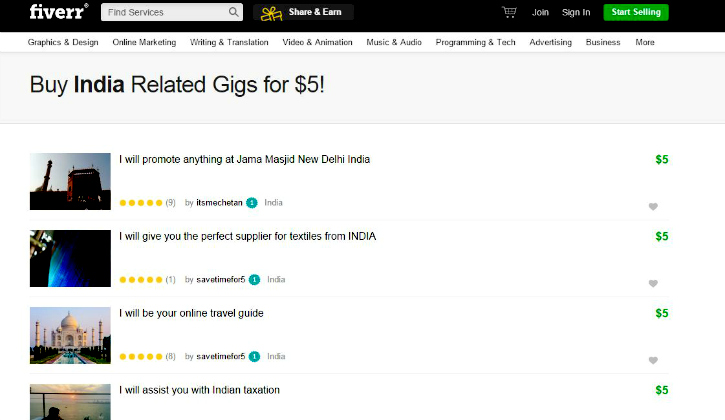Click level badge on textiles gig seller
Screen dimensions: 725x420
pos(254,279)
